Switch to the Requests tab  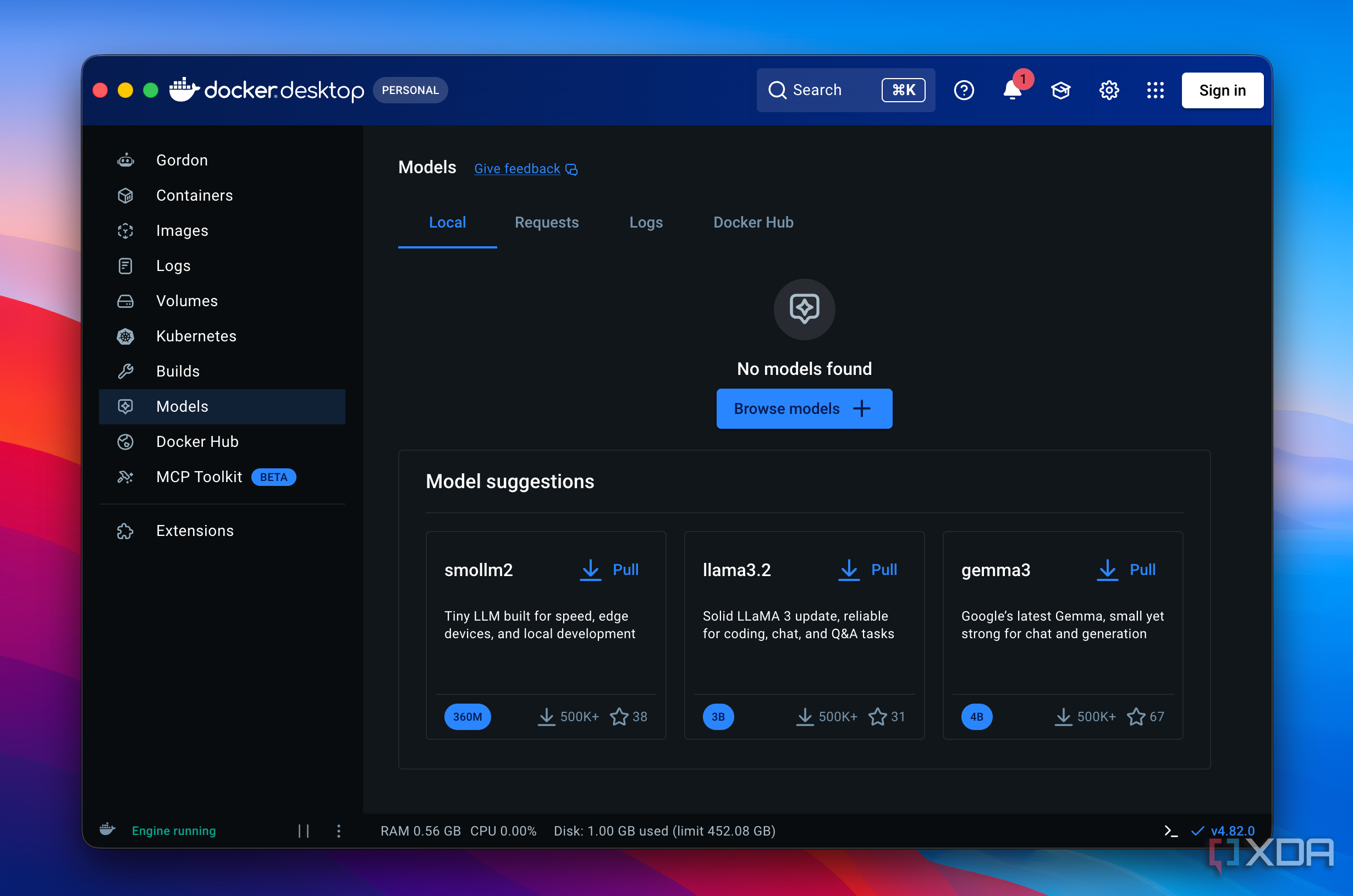tap(547, 223)
